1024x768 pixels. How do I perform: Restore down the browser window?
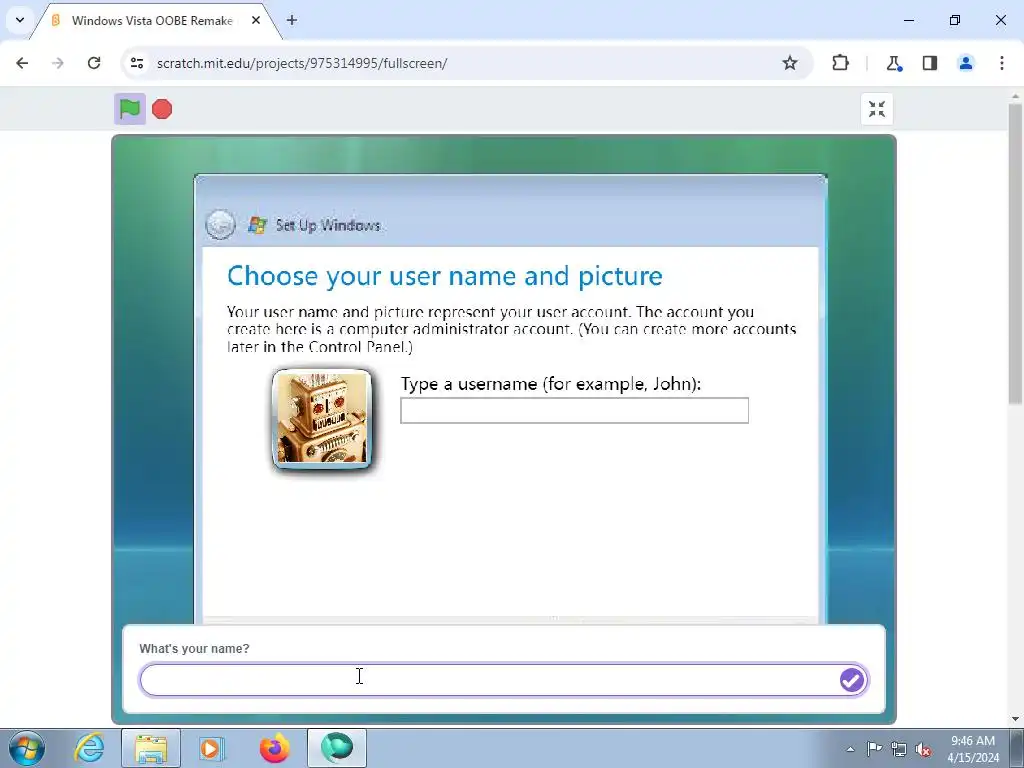tap(955, 20)
